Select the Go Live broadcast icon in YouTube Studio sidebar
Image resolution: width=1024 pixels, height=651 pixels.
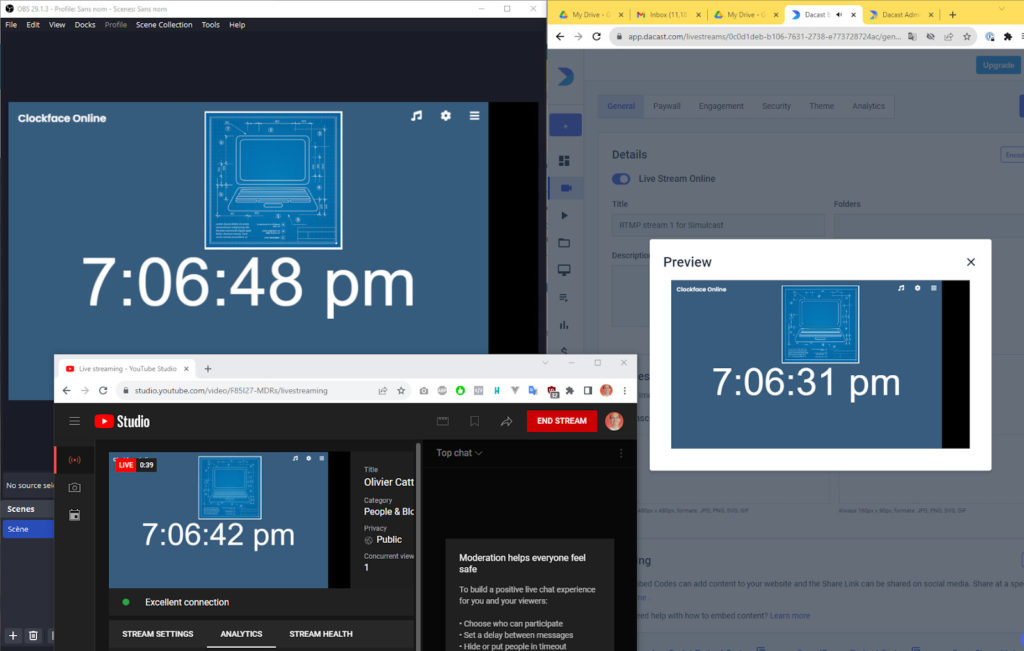(x=74, y=460)
